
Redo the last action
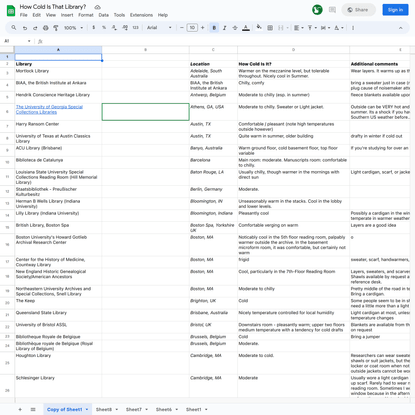[x=35, y=28]
